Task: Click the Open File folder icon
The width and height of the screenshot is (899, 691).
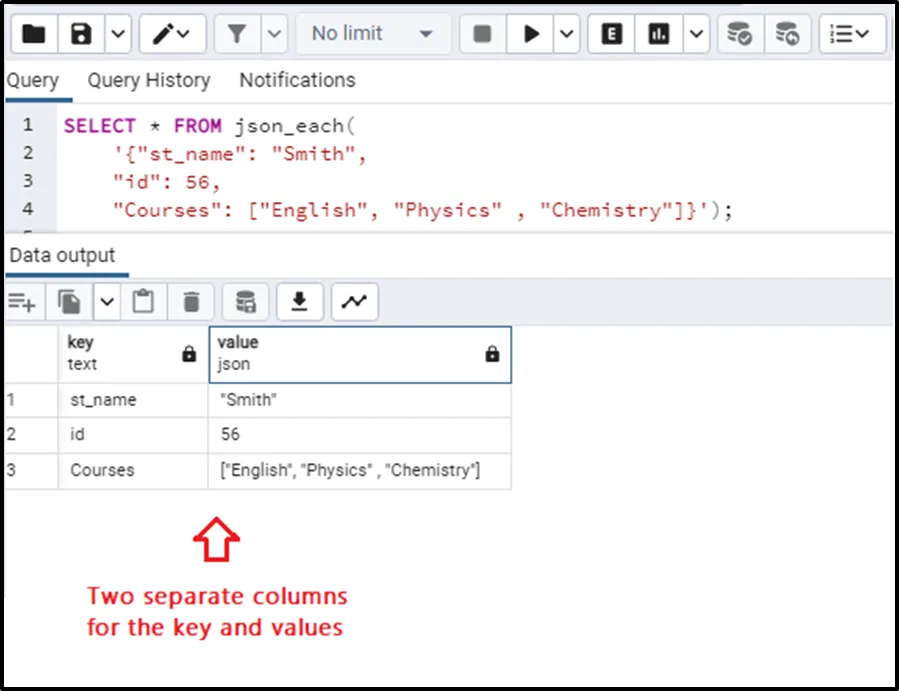Action: click(x=33, y=34)
